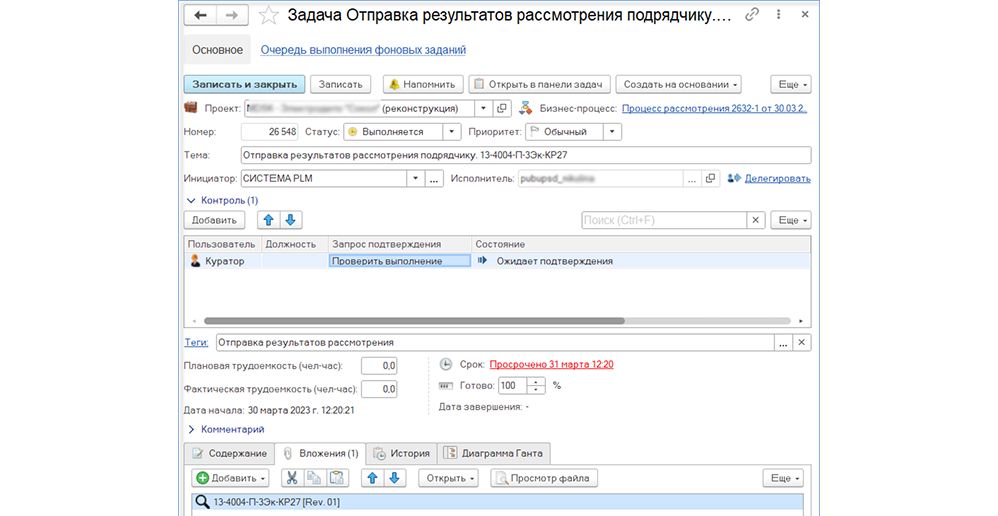Switch to the История tab
The height and width of the screenshot is (516, 998).
(402, 454)
